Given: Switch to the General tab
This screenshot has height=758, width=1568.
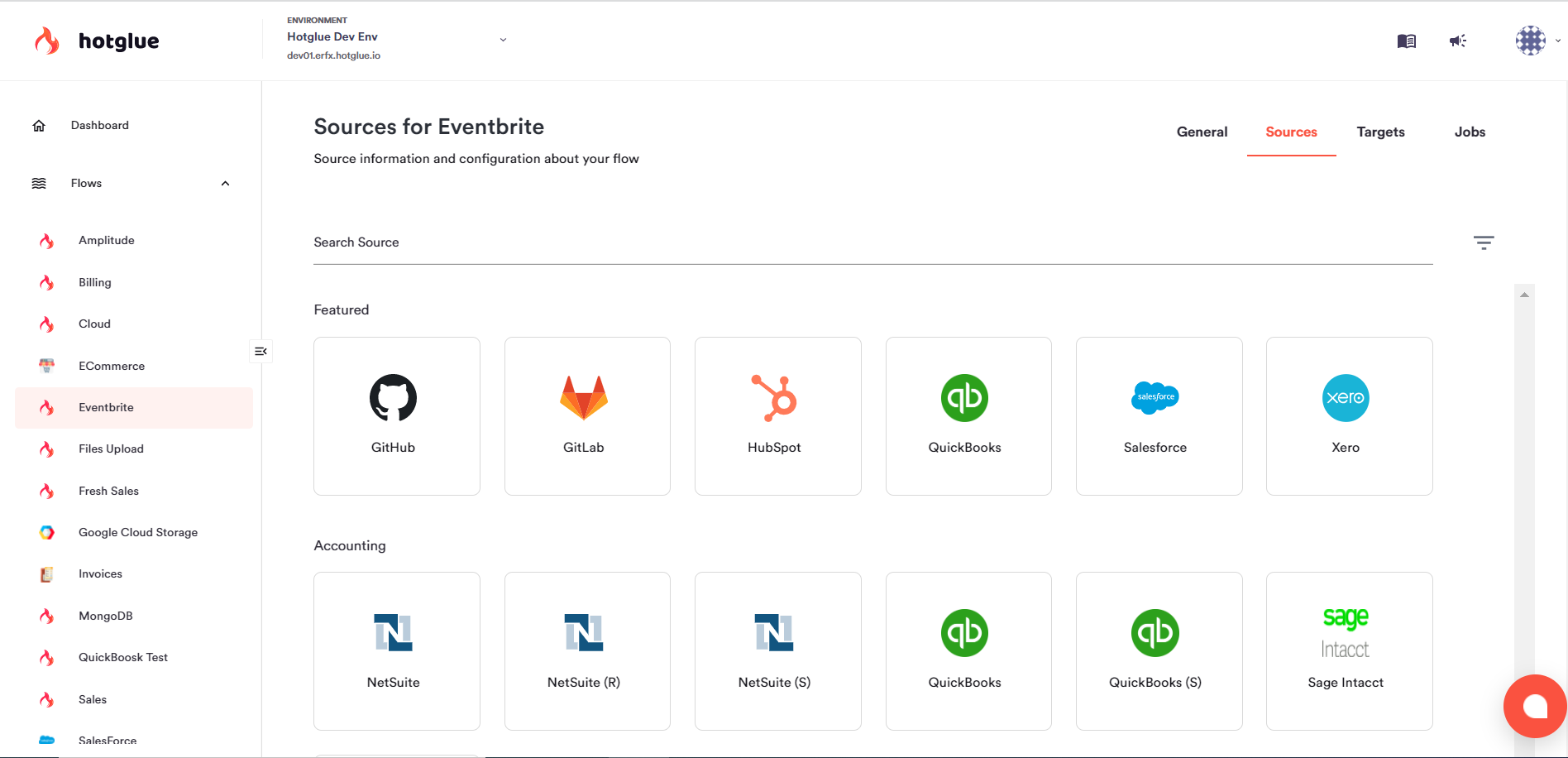Looking at the screenshot, I should [1202, 132].
